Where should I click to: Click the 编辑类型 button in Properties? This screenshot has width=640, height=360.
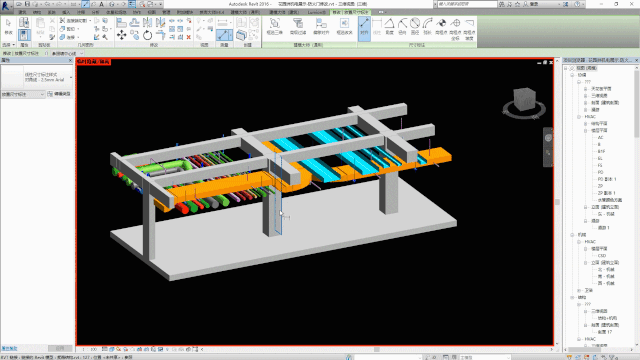click(x=59, y=94)
